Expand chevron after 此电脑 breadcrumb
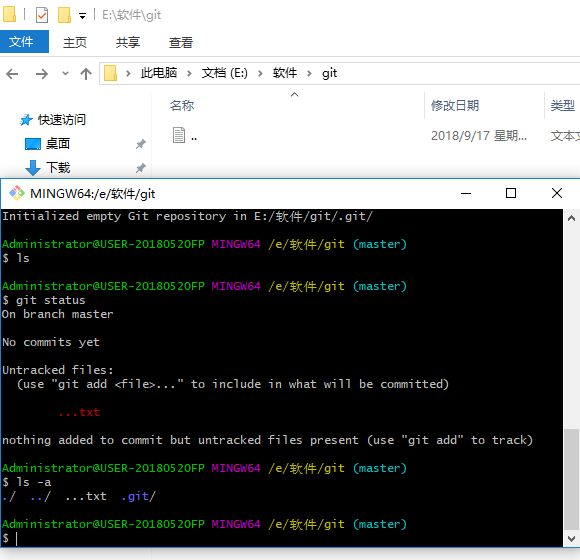Image resolution: width=580 pixels, height=560 pixels. click(x=189, y=73)
